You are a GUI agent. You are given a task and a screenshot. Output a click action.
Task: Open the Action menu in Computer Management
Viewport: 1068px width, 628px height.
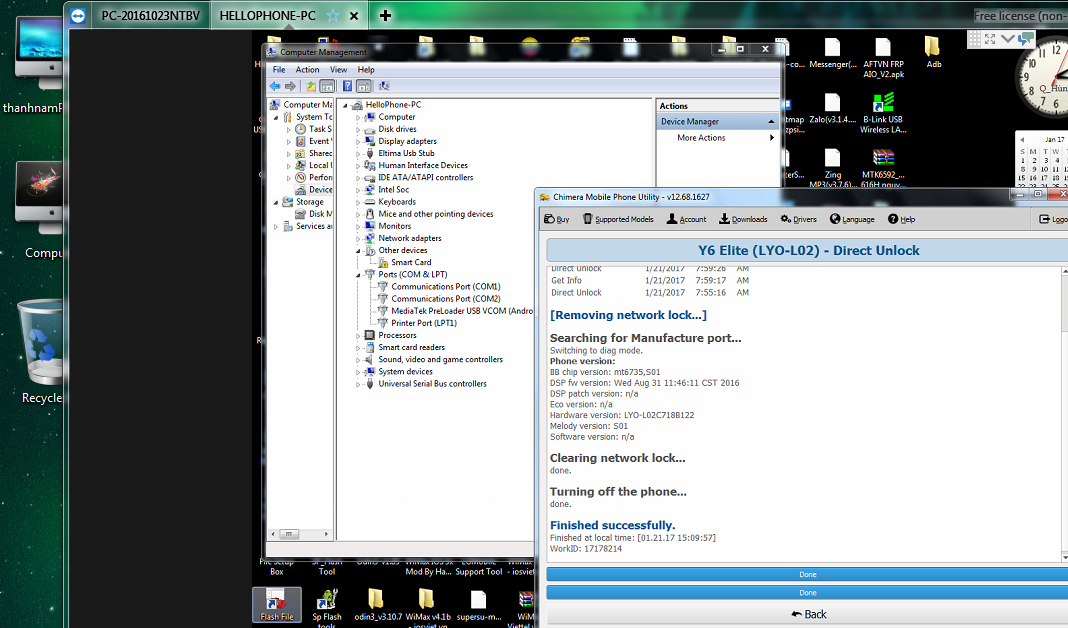307,69
